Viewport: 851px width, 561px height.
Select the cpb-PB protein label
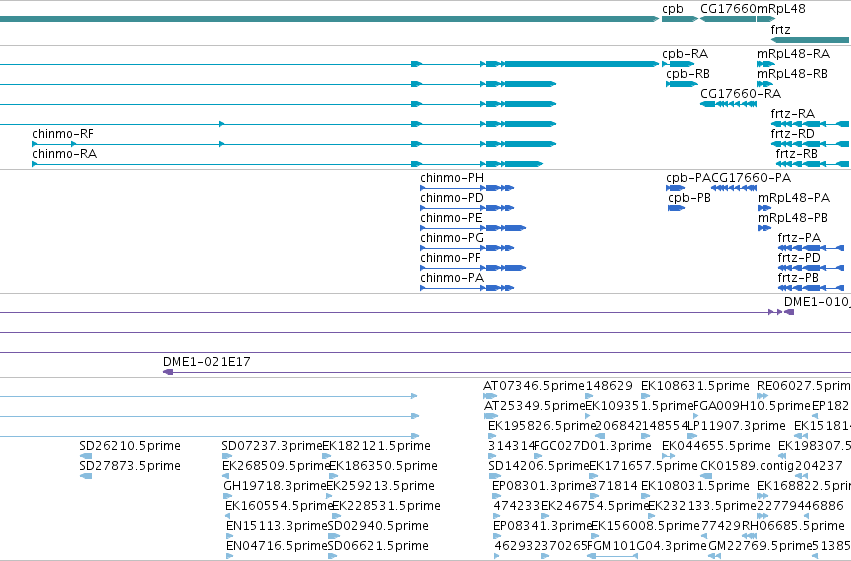[x=689, y=198]
